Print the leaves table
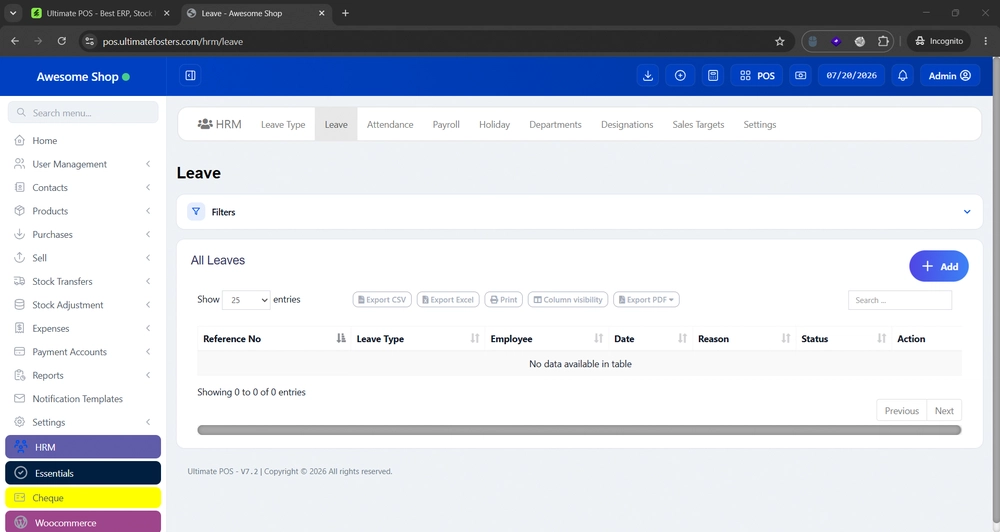1000x532 pixels. pyautogui.click(x=504, y=300)
